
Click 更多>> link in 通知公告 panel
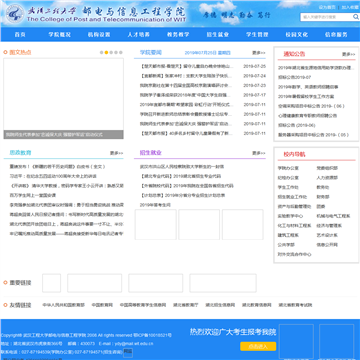(x=349, y=54)
